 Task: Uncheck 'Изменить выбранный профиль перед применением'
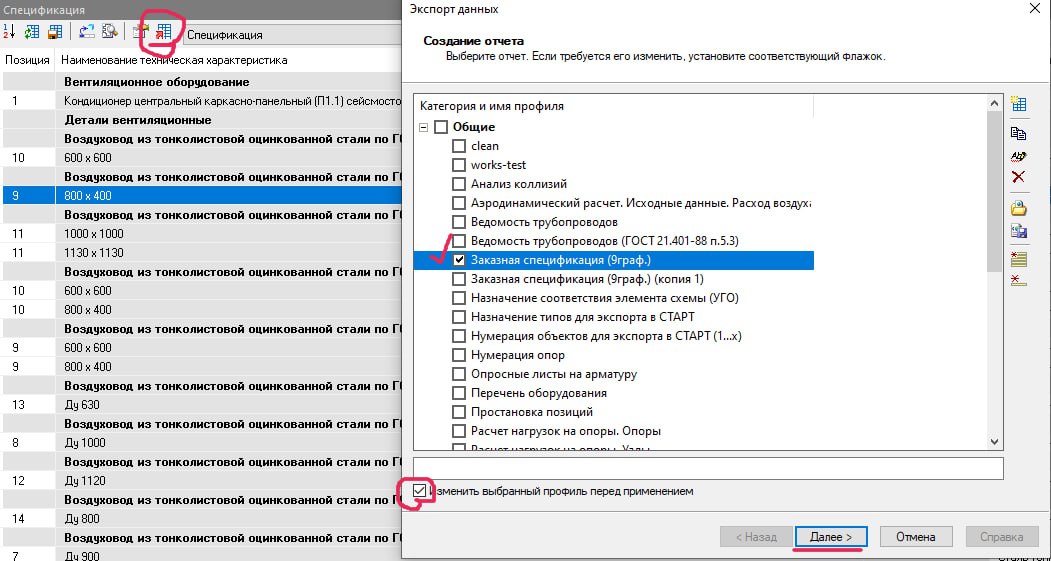click(420, 491)
